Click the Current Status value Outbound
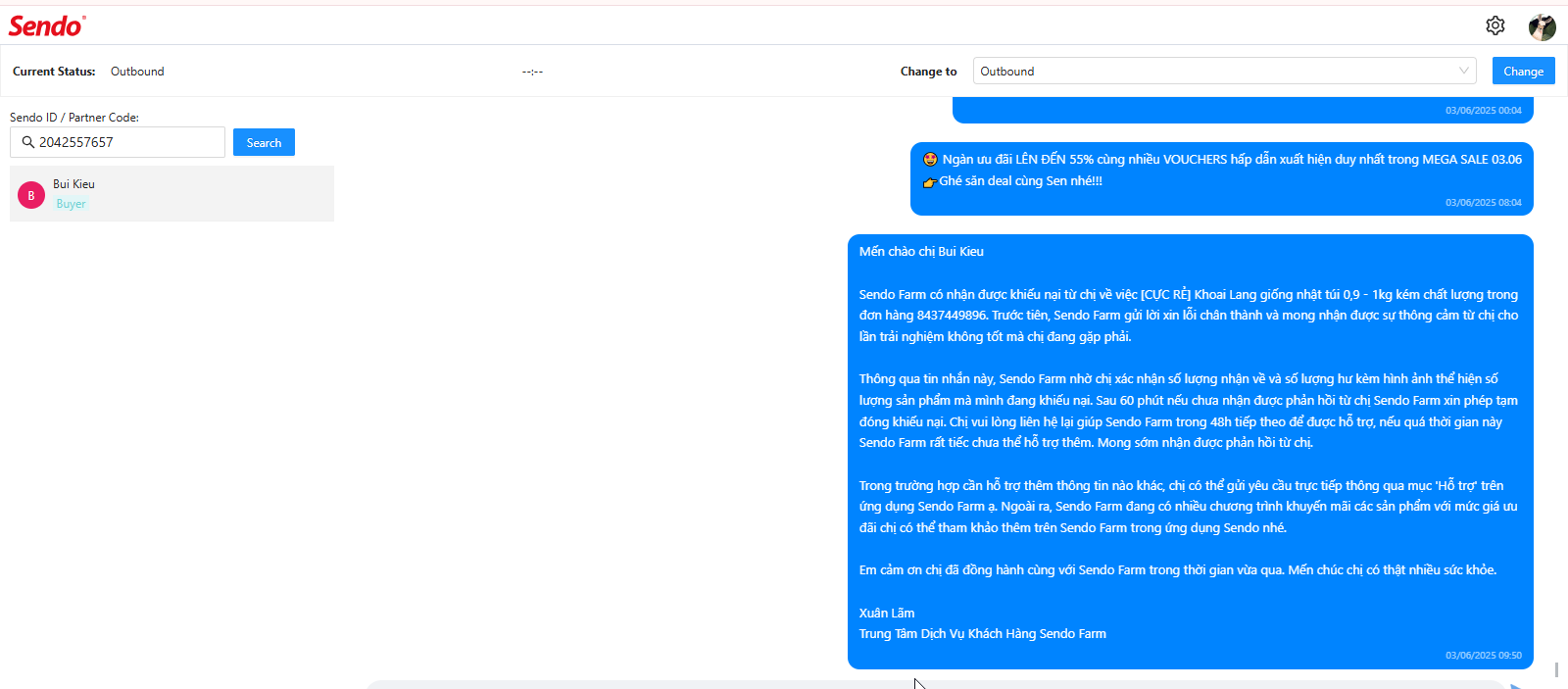Viewport: 1568px width, 689px height. click(x=137, y=72)
